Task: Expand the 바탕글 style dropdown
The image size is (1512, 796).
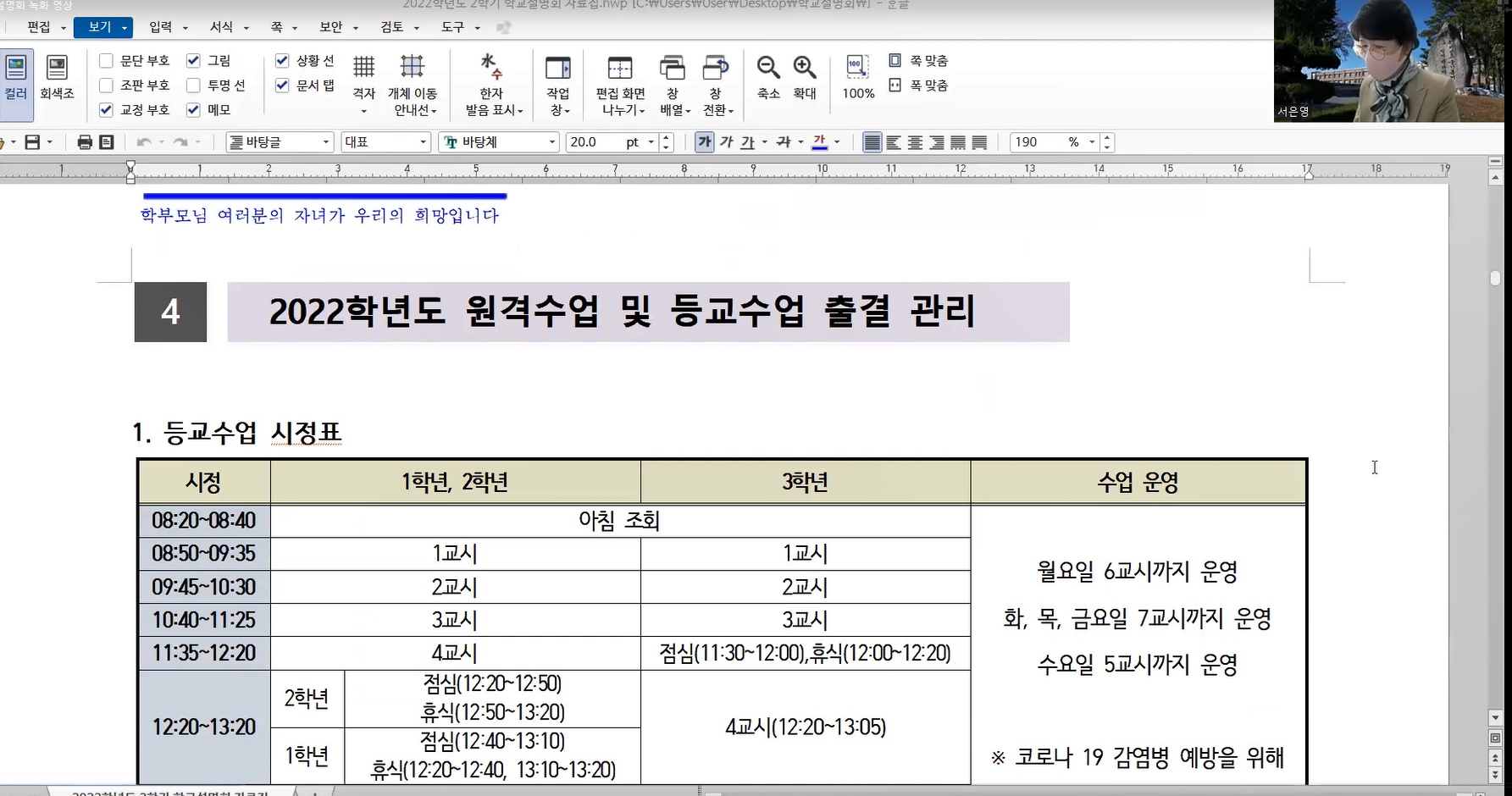Action: (325, 142)
